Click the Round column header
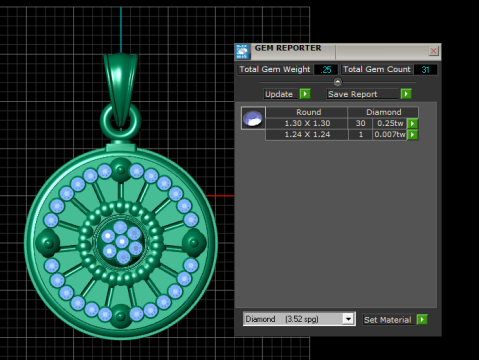 pyautogui.click(x=307, y=112)
